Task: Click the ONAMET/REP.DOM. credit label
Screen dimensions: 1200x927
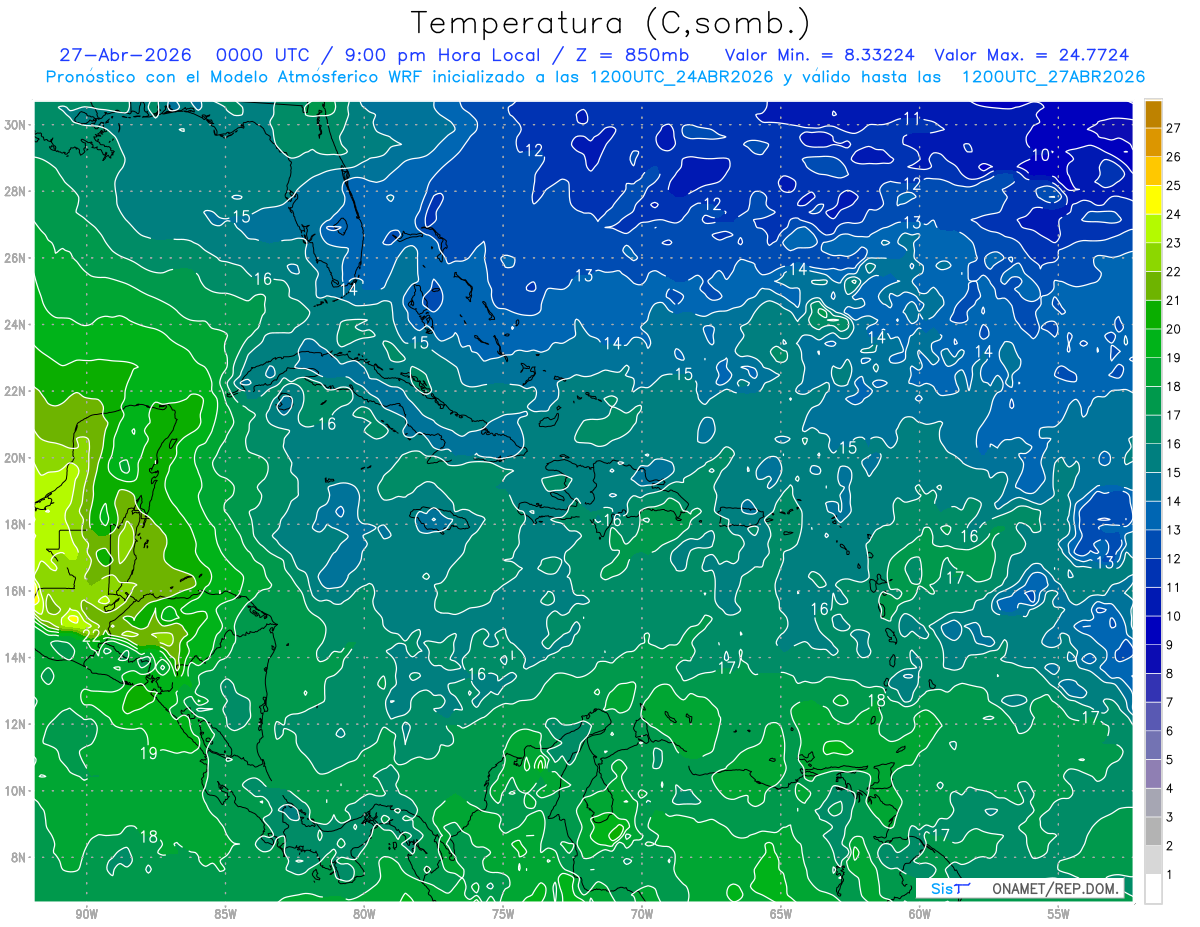Action: [x=1055, y=888]
